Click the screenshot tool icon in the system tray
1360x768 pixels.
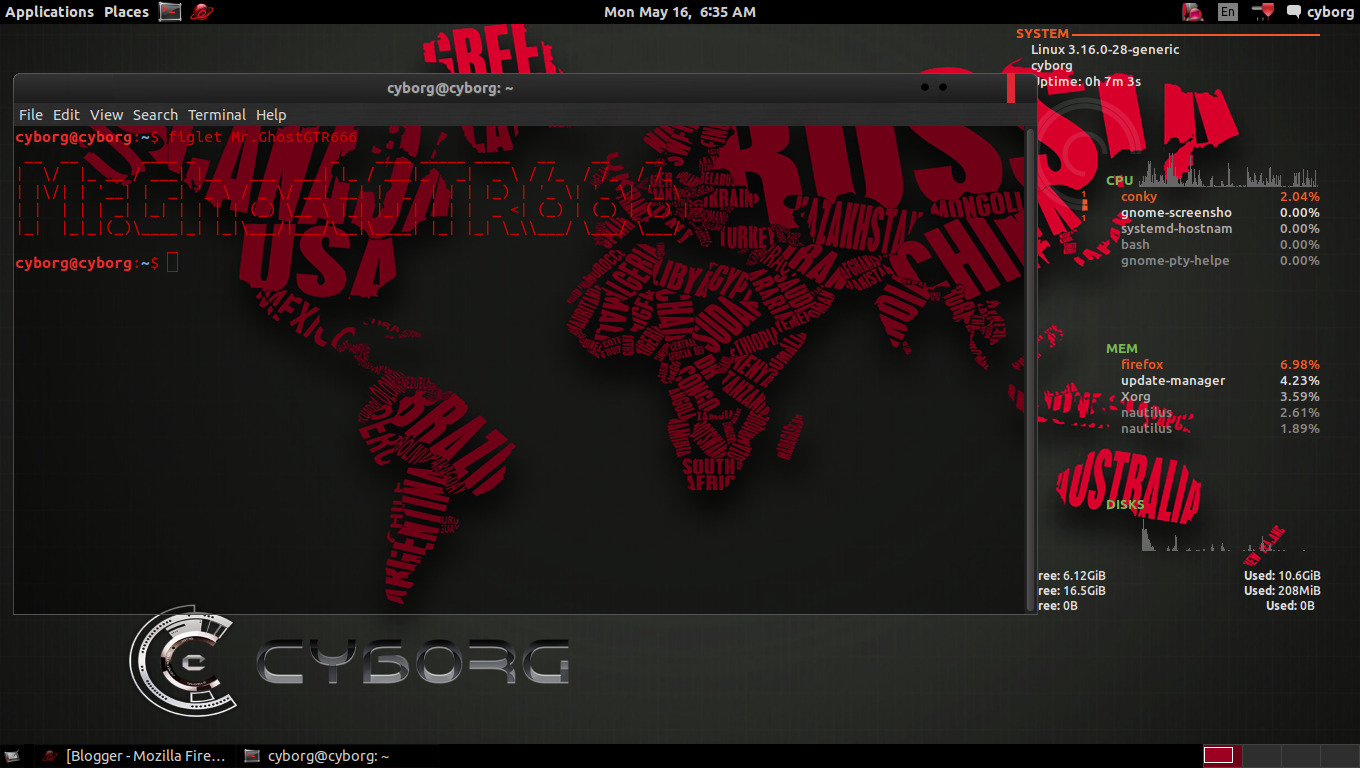click(x=1192, y=12)
